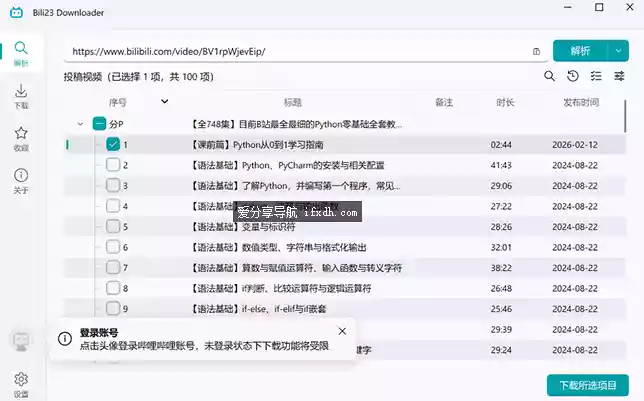The width and height of the screenshot is (644, 401).
Task: Check the checkbox for episode 4
Action: (x=113, y=206)
